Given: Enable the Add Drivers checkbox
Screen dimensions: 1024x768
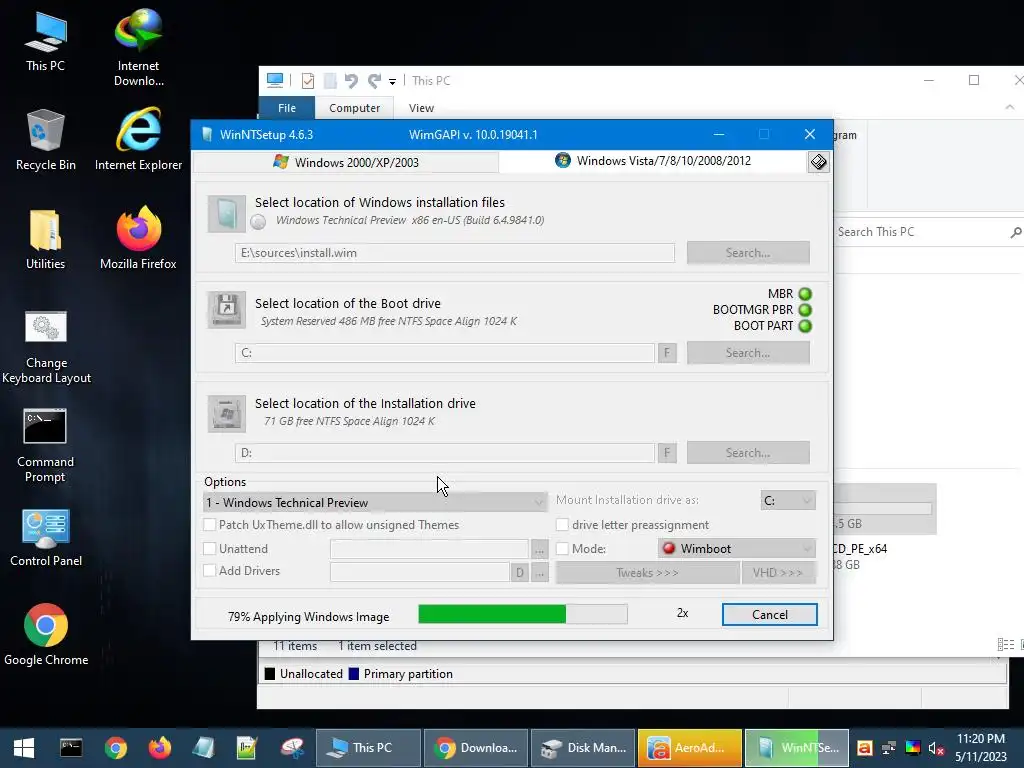Looking at the screenshot, I should click(x=210, y=570).
